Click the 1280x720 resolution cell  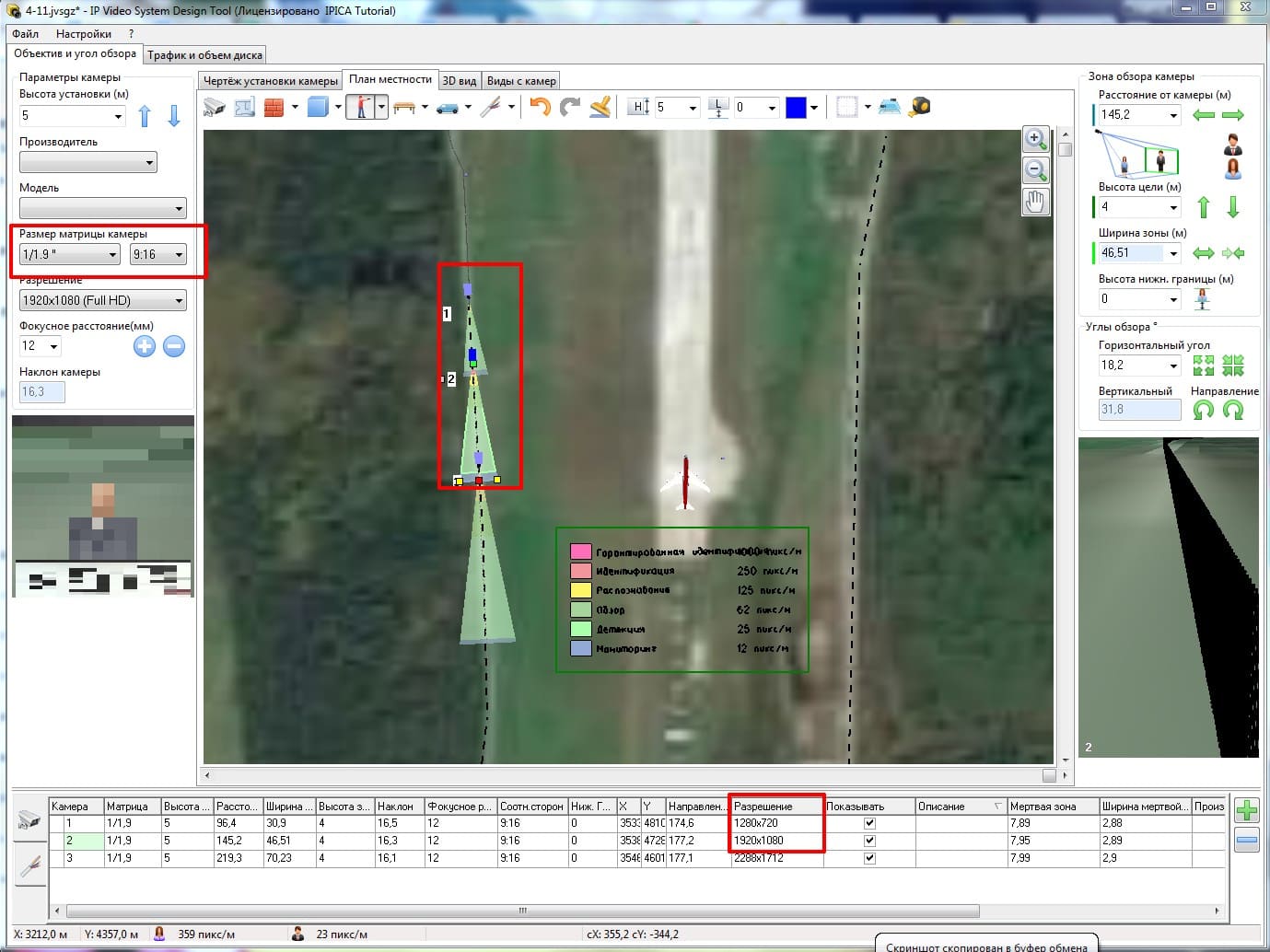coord(776,823)
